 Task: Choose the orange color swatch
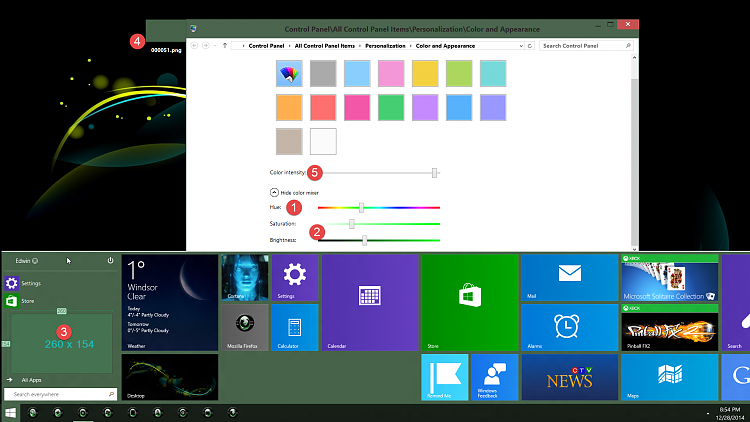(289, 107)
